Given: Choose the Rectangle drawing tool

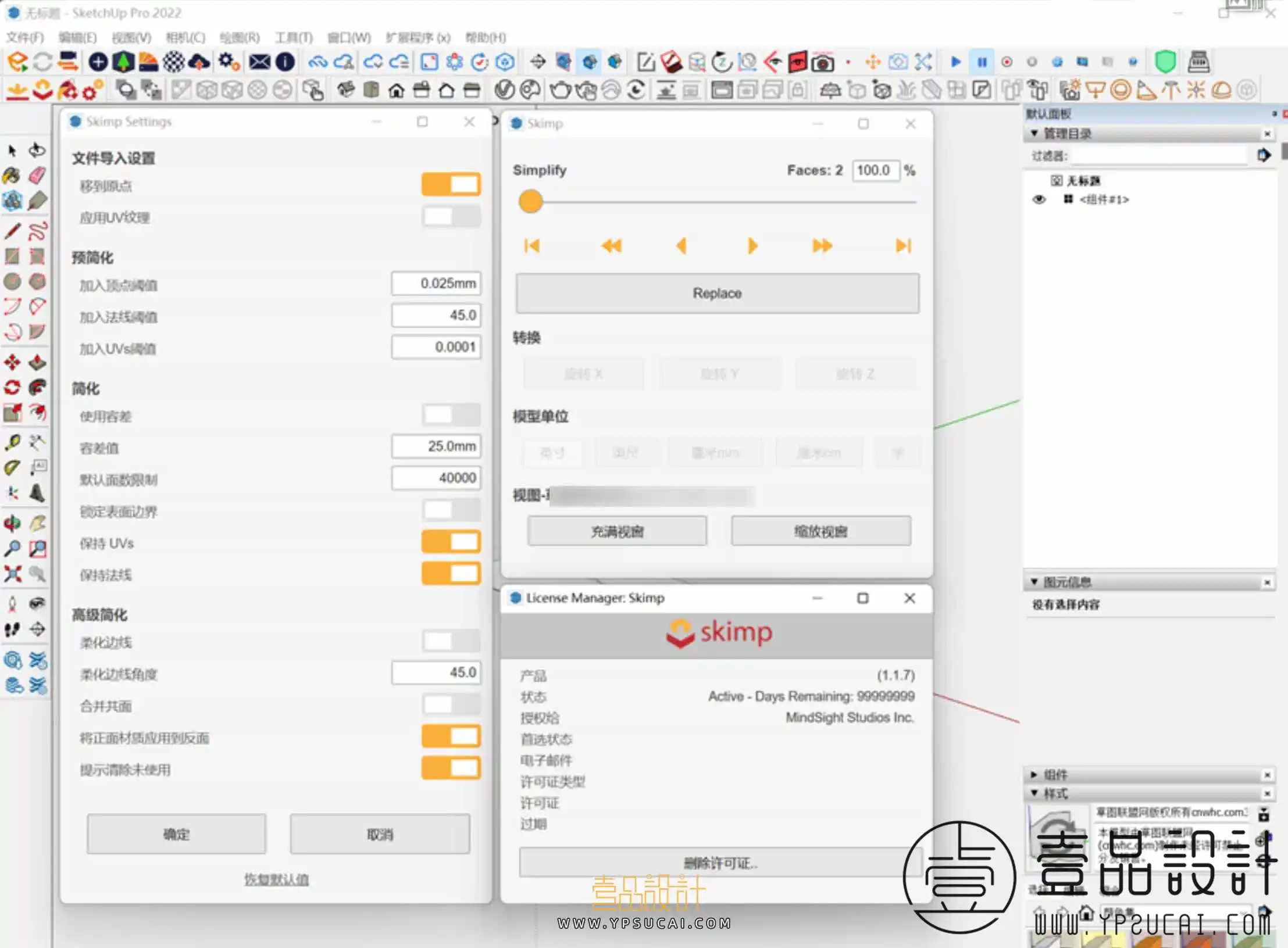Looking at the screenshot, I should (12, 256).
